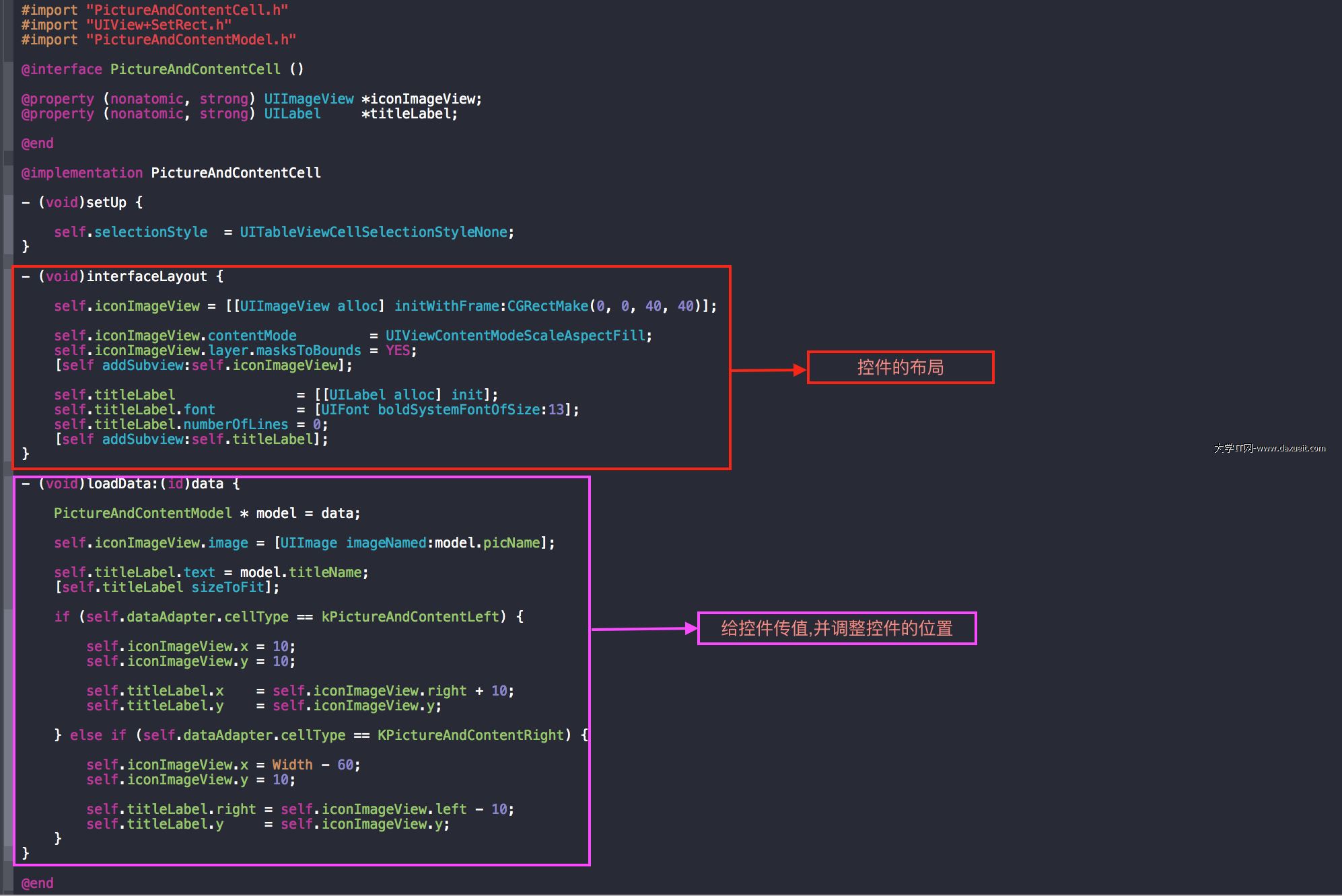Click the imageNamed: method call
Image resolution: width=1342 pixels, height=896 pixels.
[386, 543]
